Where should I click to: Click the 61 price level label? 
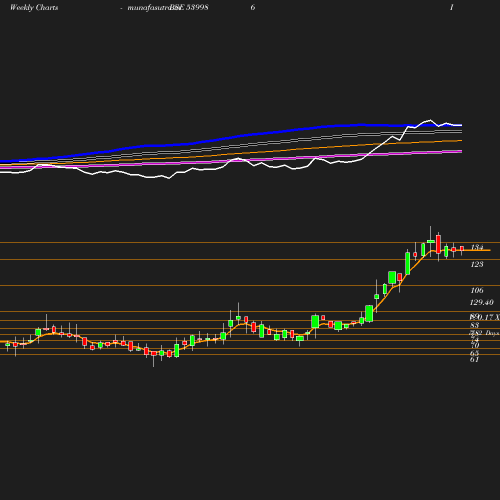coord(474,359)
